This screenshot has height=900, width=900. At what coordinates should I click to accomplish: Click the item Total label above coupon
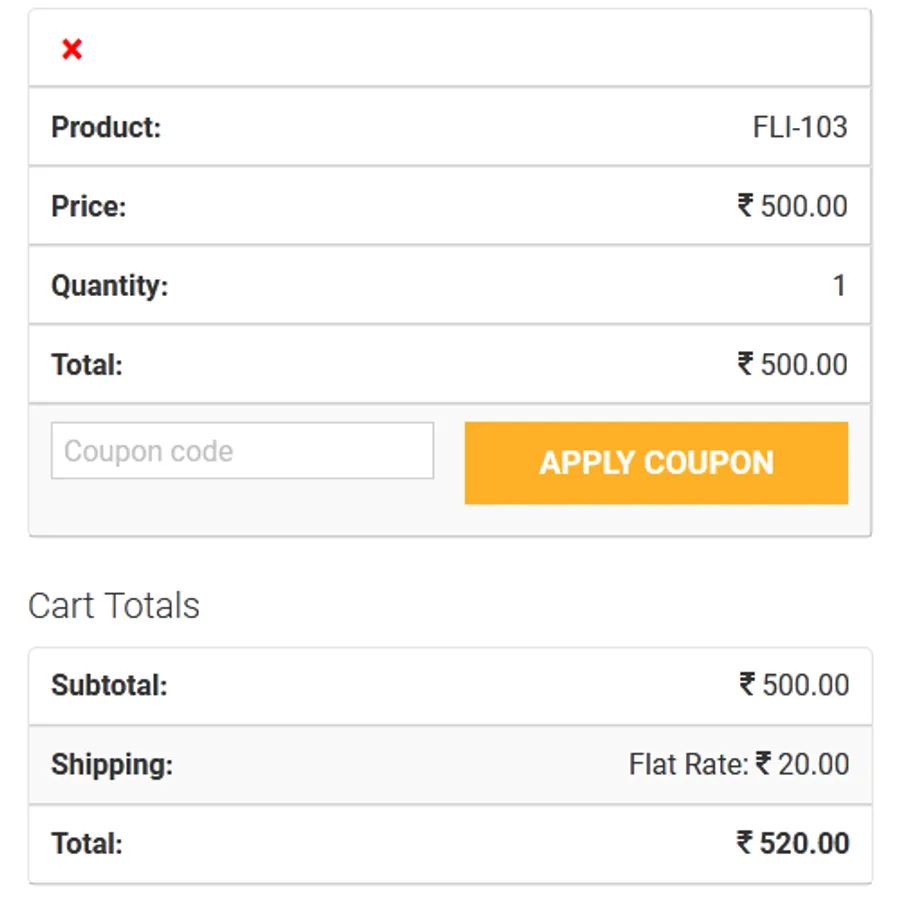[87, 365]
